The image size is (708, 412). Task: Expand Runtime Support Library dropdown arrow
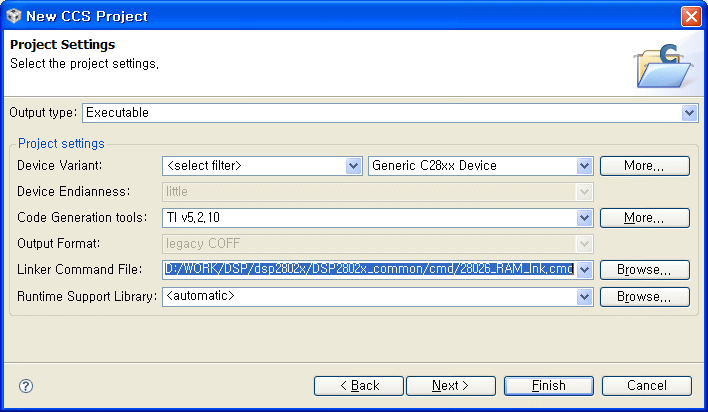coord(584,297)
